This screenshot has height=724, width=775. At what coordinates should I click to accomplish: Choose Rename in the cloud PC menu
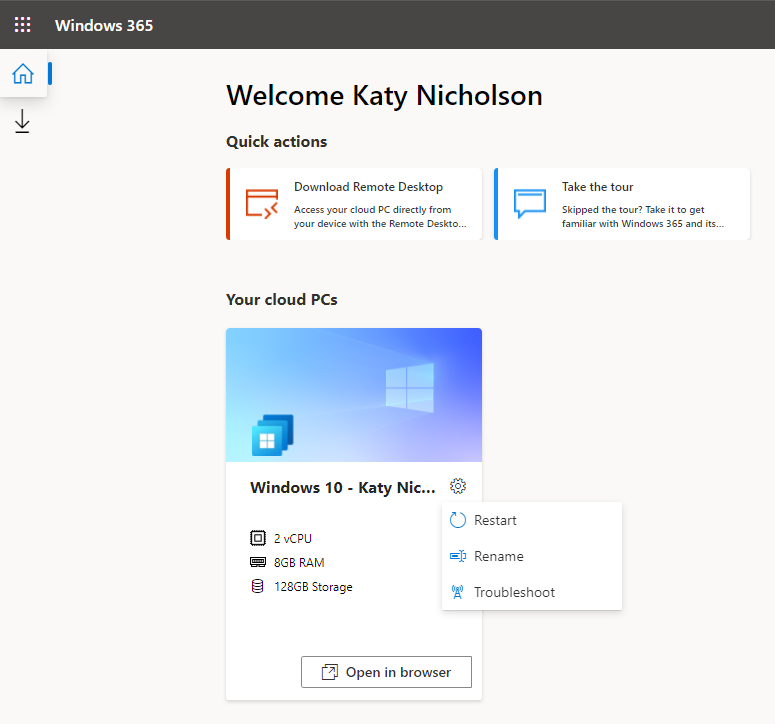click(x=498, y=556)
